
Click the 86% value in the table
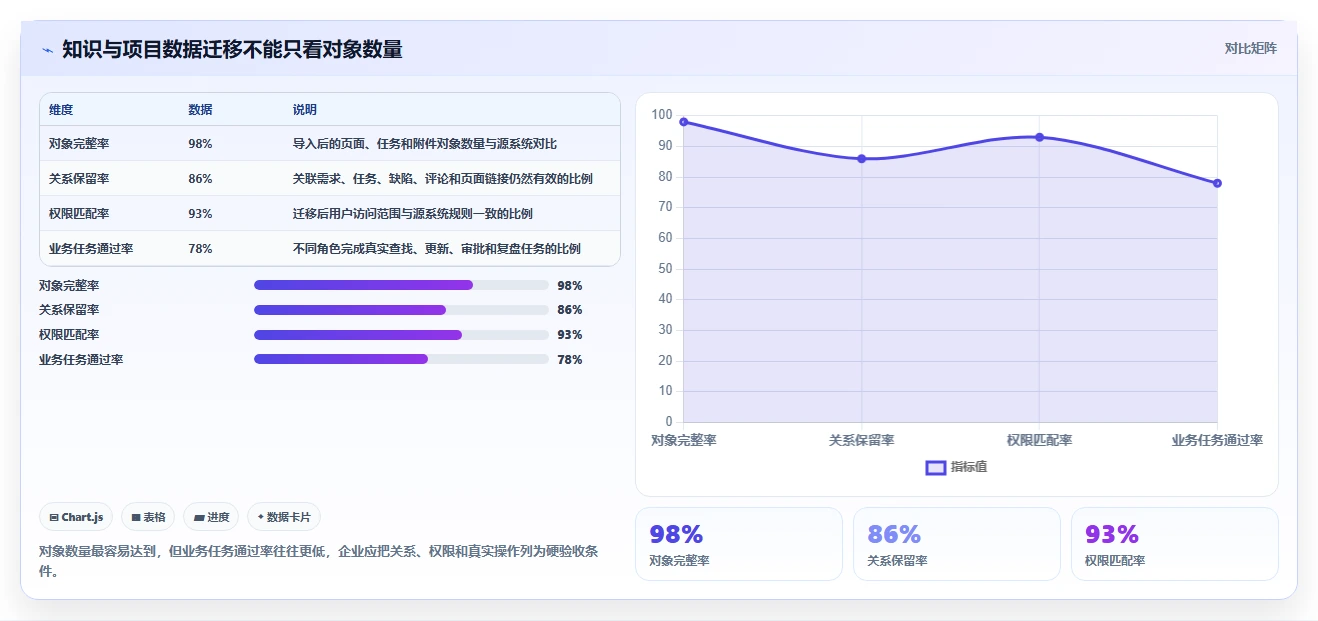point(200,179)
